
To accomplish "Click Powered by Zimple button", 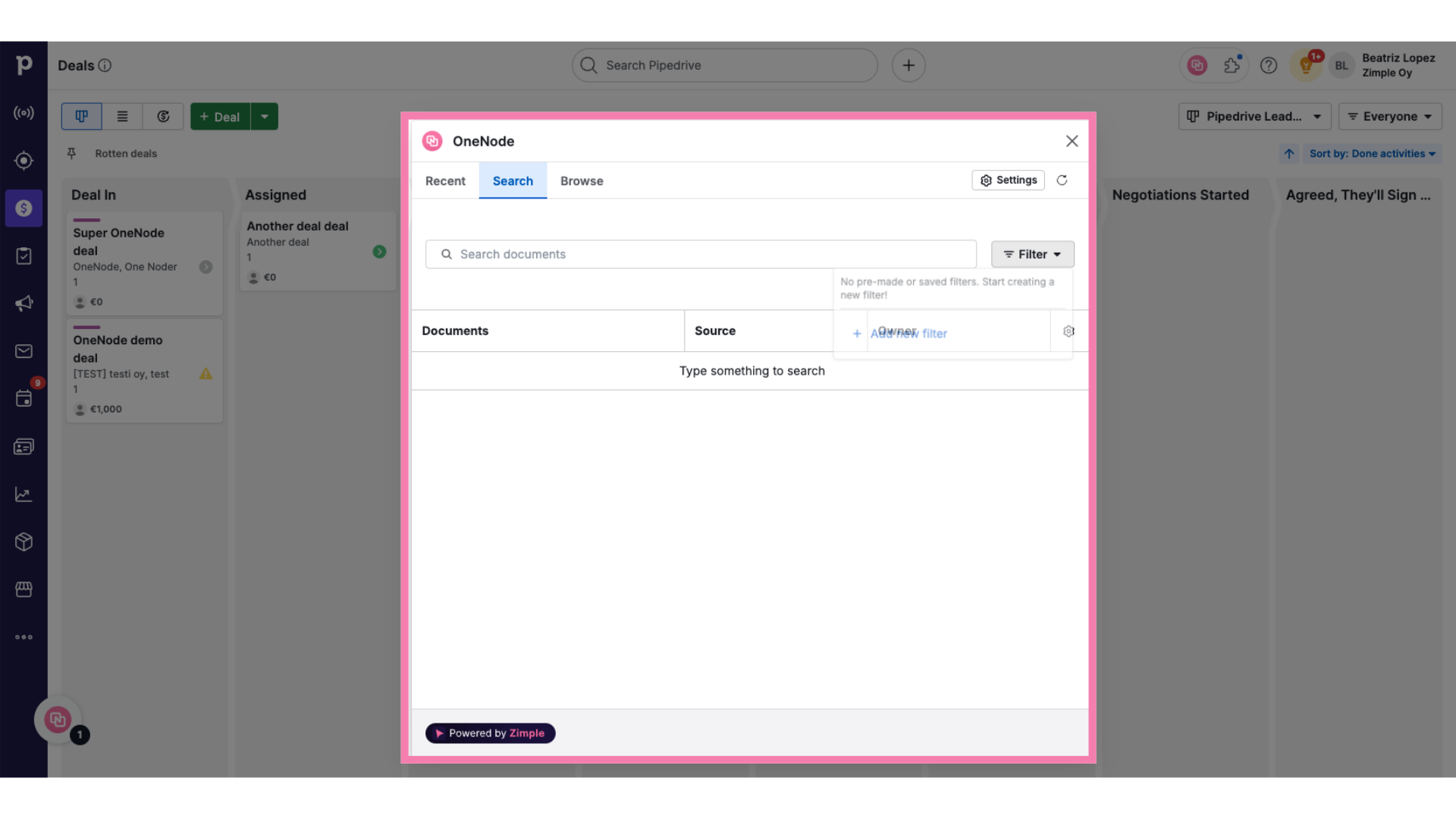I will [490, 733].
